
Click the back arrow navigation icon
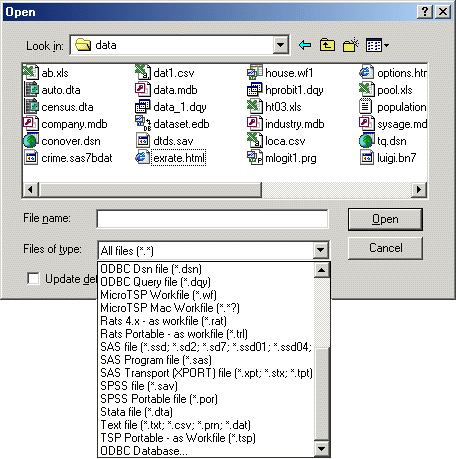305,45
